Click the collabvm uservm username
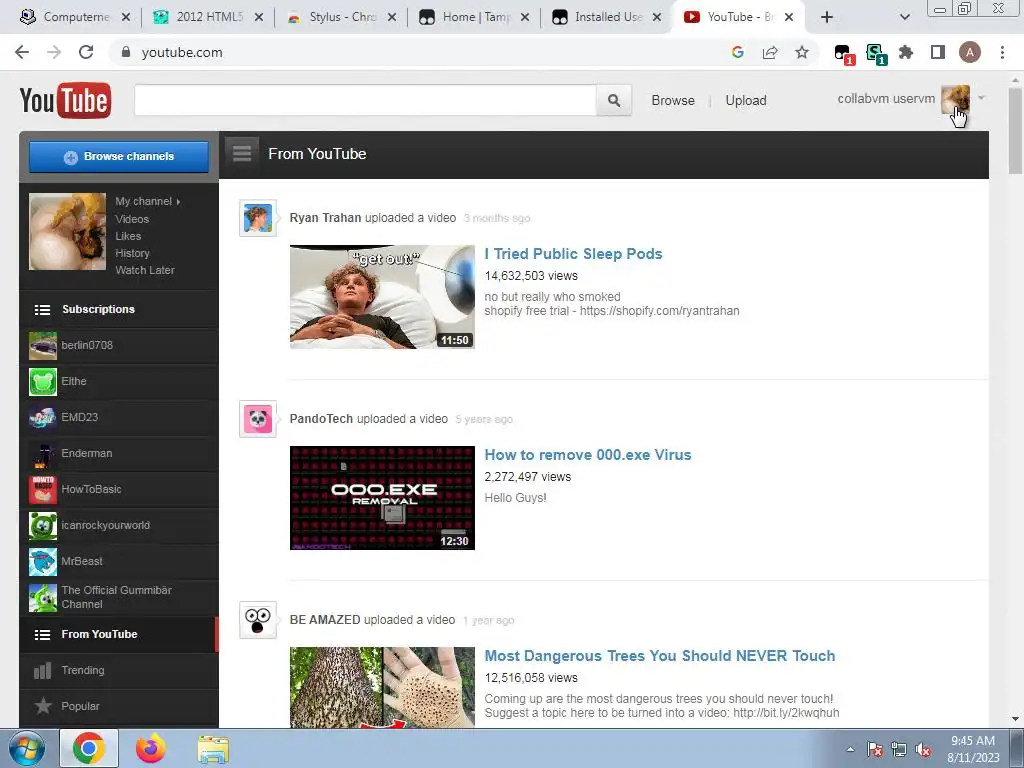This screenshot has width=1024, height=768. pos(886,99)
